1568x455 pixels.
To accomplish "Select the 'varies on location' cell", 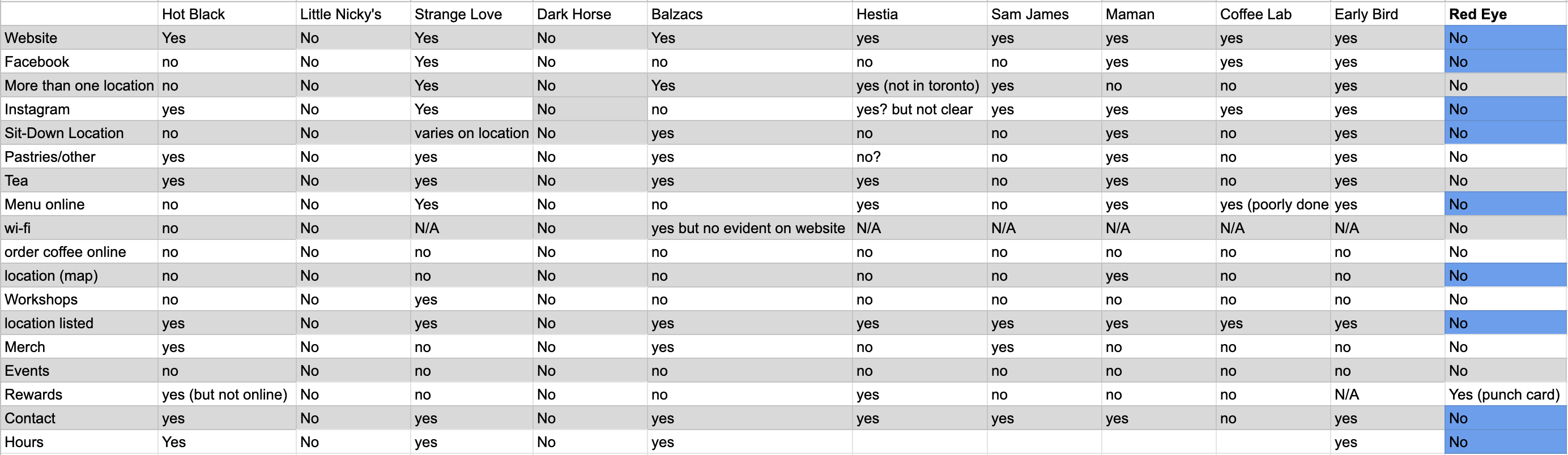I will coord(472,132).
